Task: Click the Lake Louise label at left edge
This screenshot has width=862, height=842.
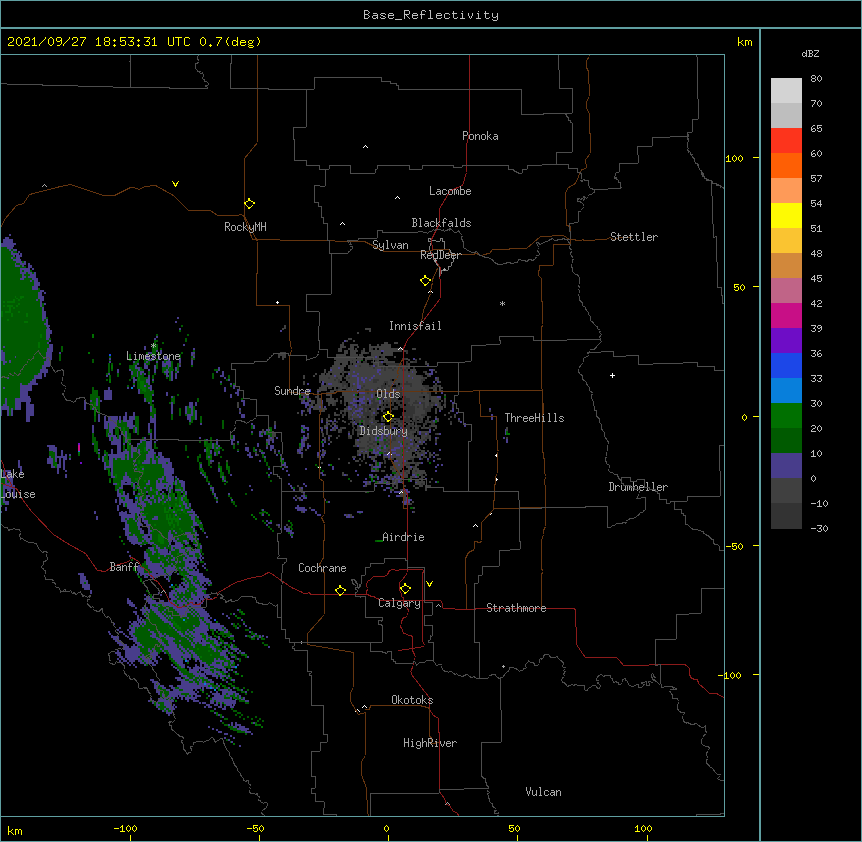Action: (18, 484)
